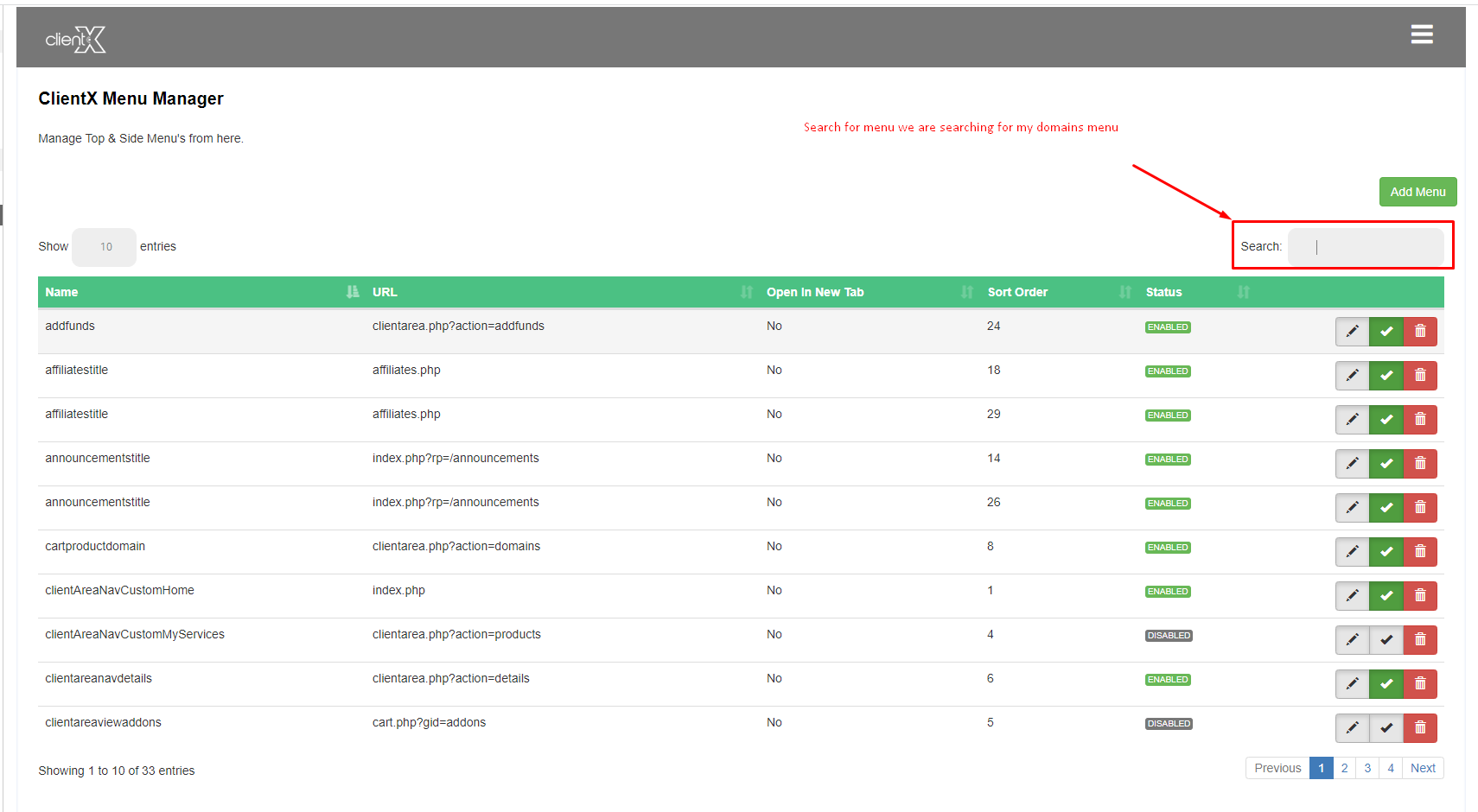1478x812 pixels.
Task: Edit the clientareanavdetails menu entry
Action: 1352,684
